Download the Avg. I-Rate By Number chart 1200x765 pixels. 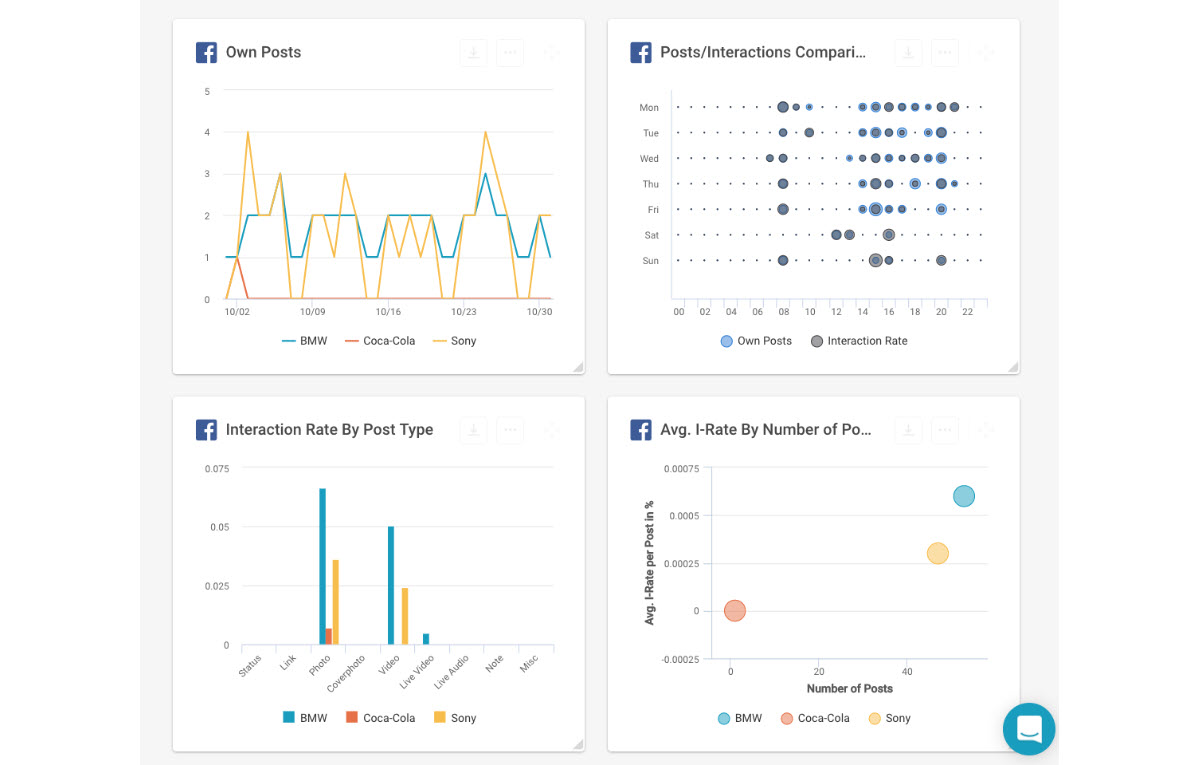[x=908, y=430]
